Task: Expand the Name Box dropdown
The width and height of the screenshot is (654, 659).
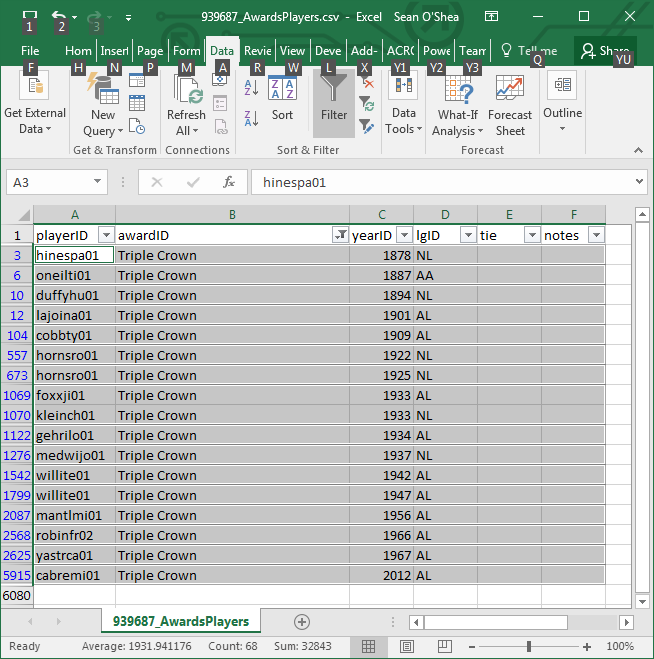Action: 97,182
